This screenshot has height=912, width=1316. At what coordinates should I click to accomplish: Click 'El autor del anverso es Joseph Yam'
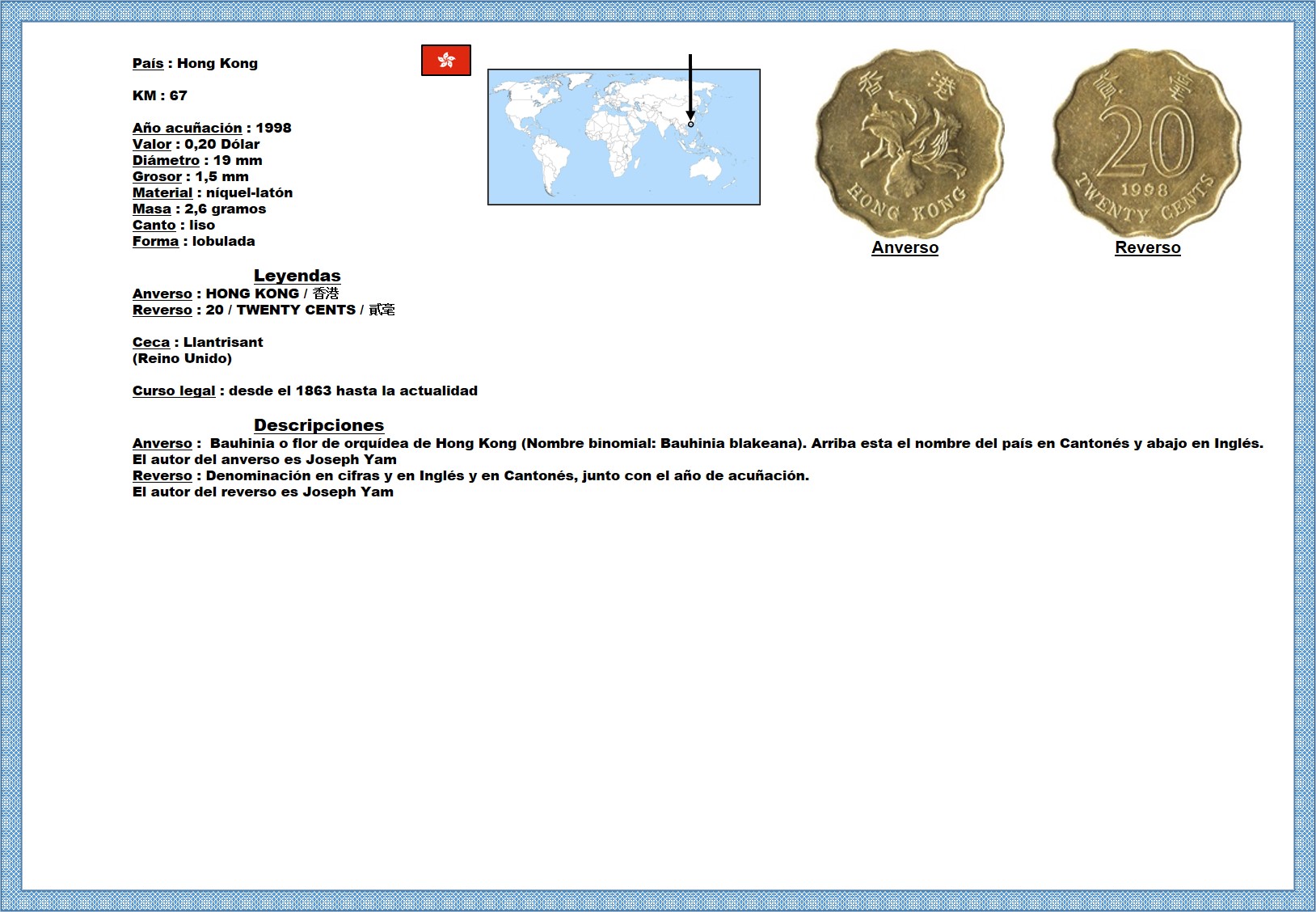[x=265, y=459]
